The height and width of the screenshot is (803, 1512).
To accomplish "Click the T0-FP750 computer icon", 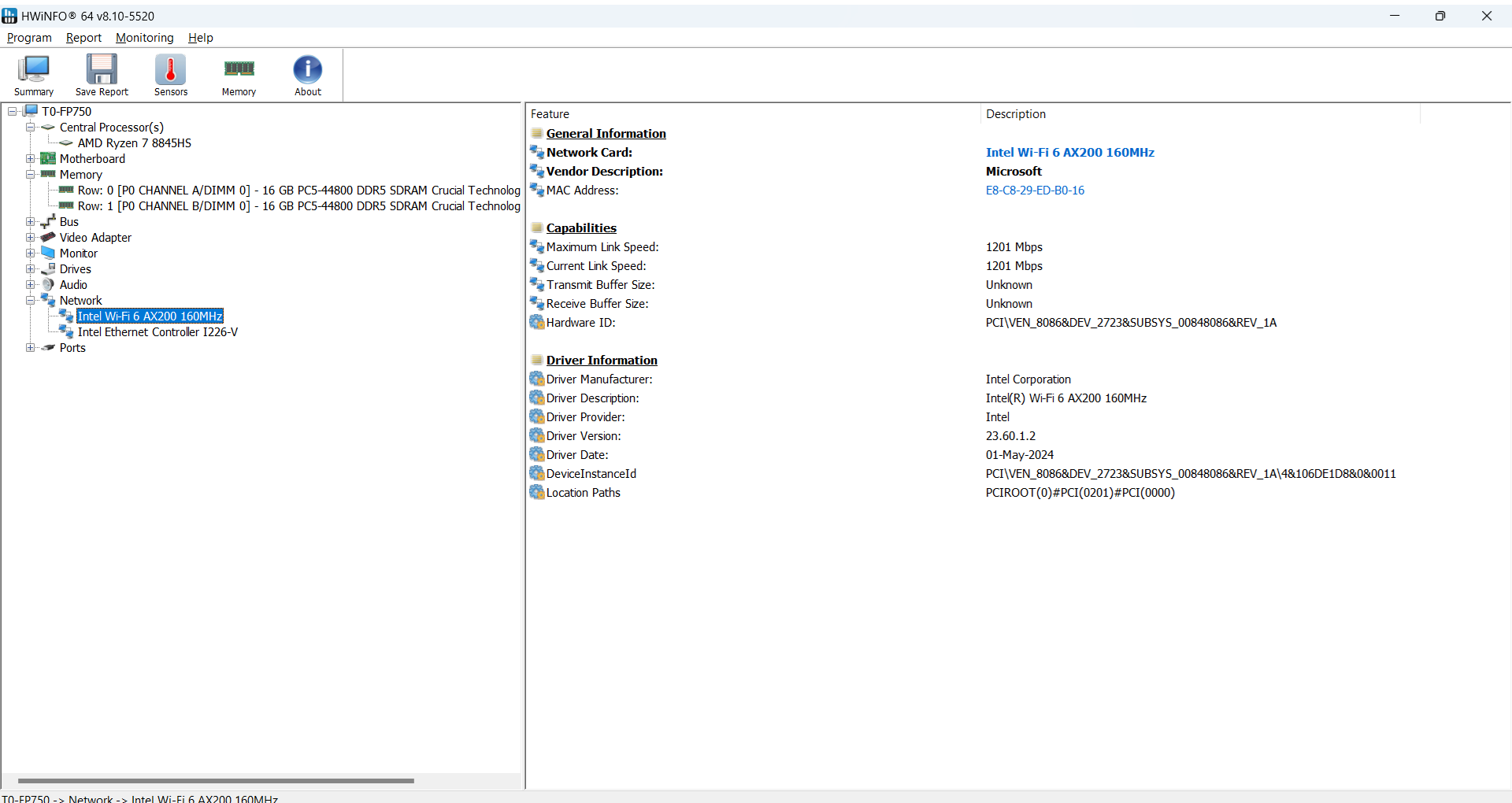I will click(x=31, y=111).
